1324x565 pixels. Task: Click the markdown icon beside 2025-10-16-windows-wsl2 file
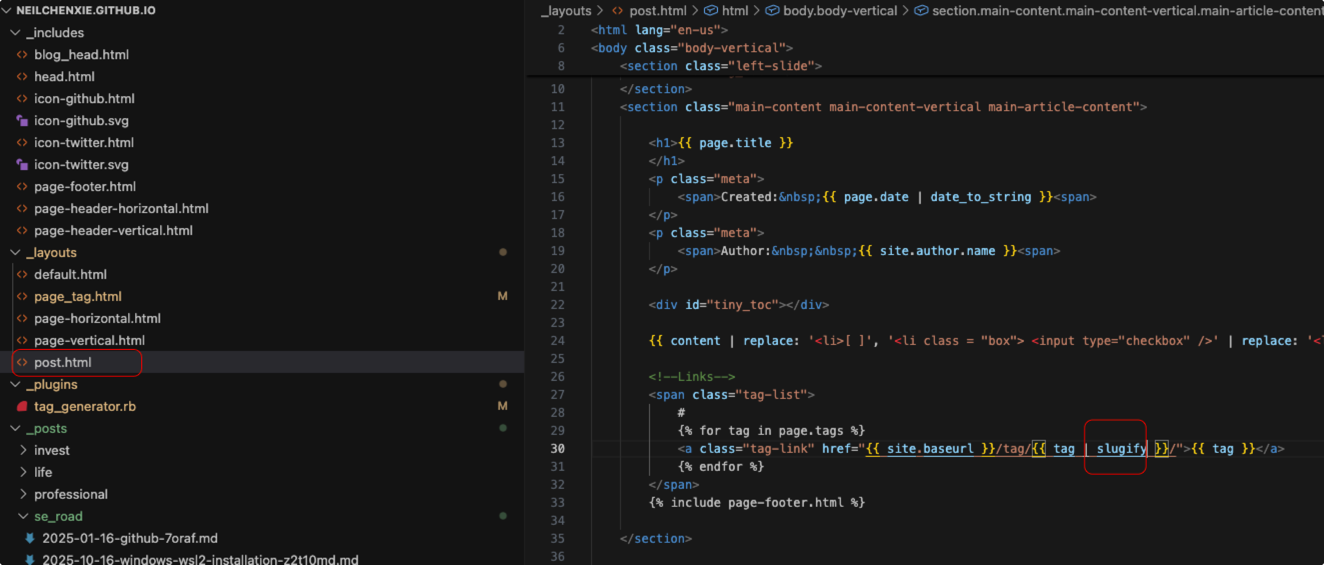[x=30, y=561]
